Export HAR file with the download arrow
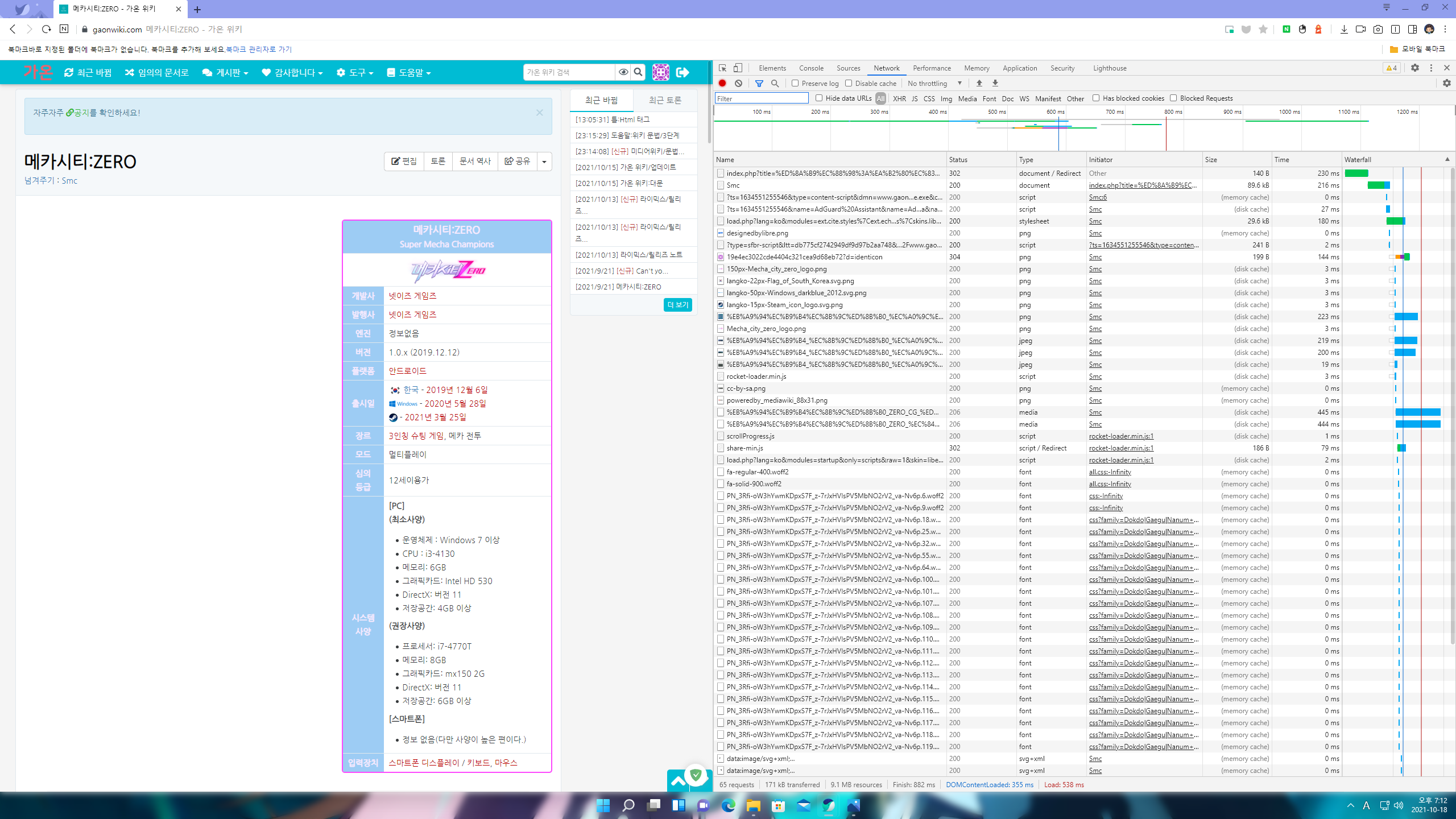 coord(995,83)
